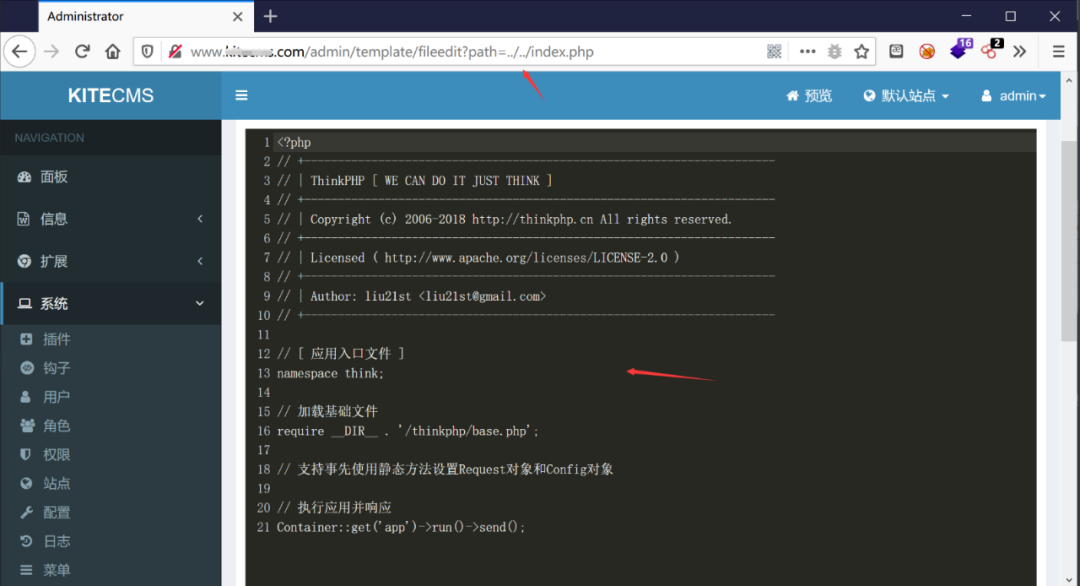Click the browser forward arrow
Screen dimensions: 1080x586
(x=52, y=52)
